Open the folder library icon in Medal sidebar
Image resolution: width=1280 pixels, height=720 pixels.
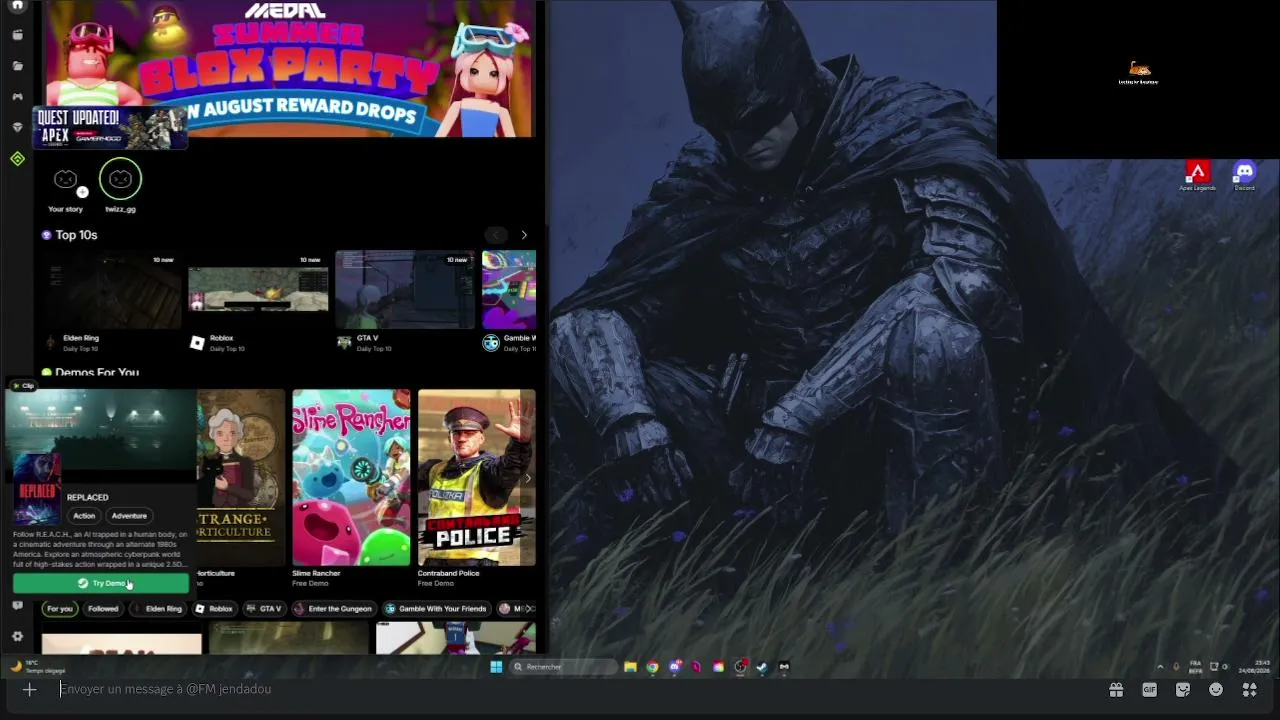tap(17, 66)
